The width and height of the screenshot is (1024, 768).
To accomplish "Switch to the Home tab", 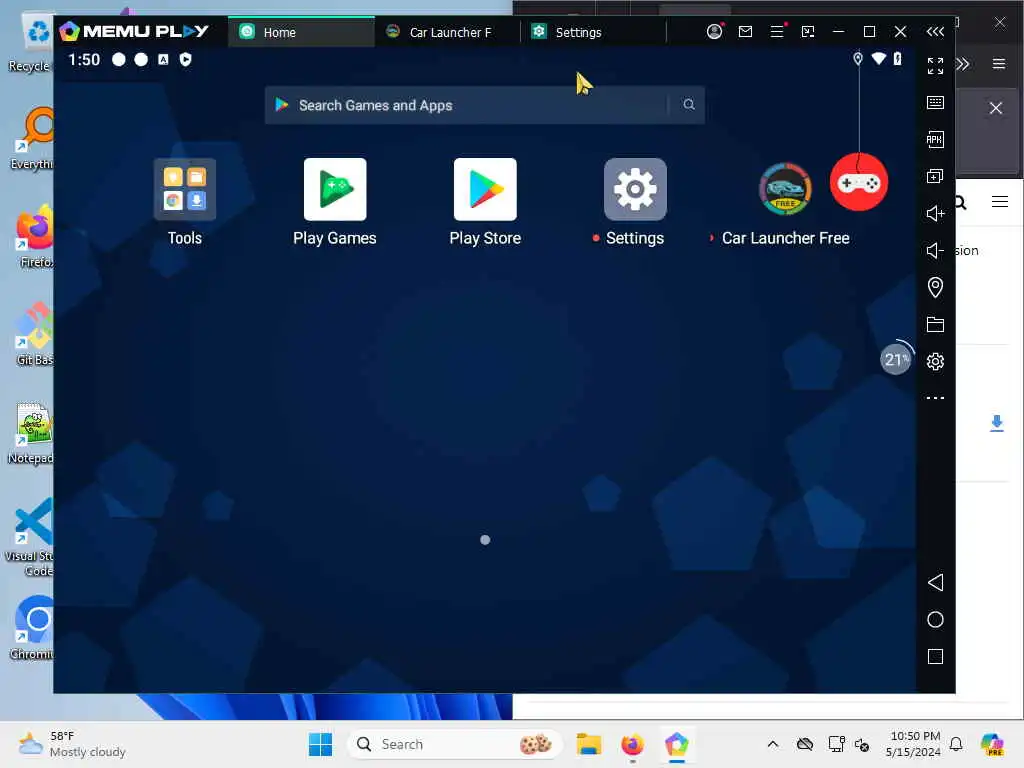I will pyautogui.click(x=302, y=32).
